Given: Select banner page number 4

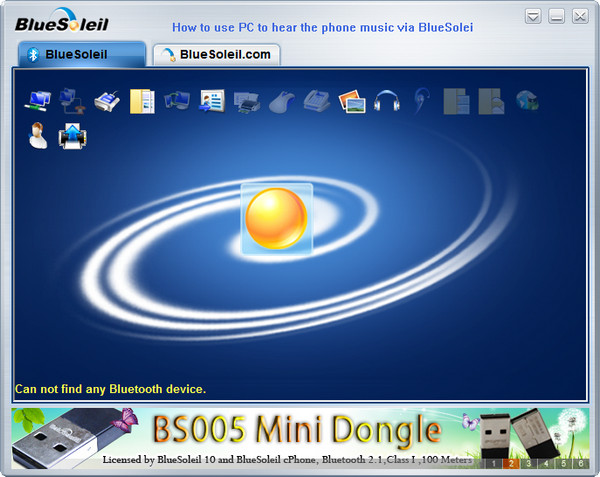Looking at the screenshot, I should coord(544,463).
